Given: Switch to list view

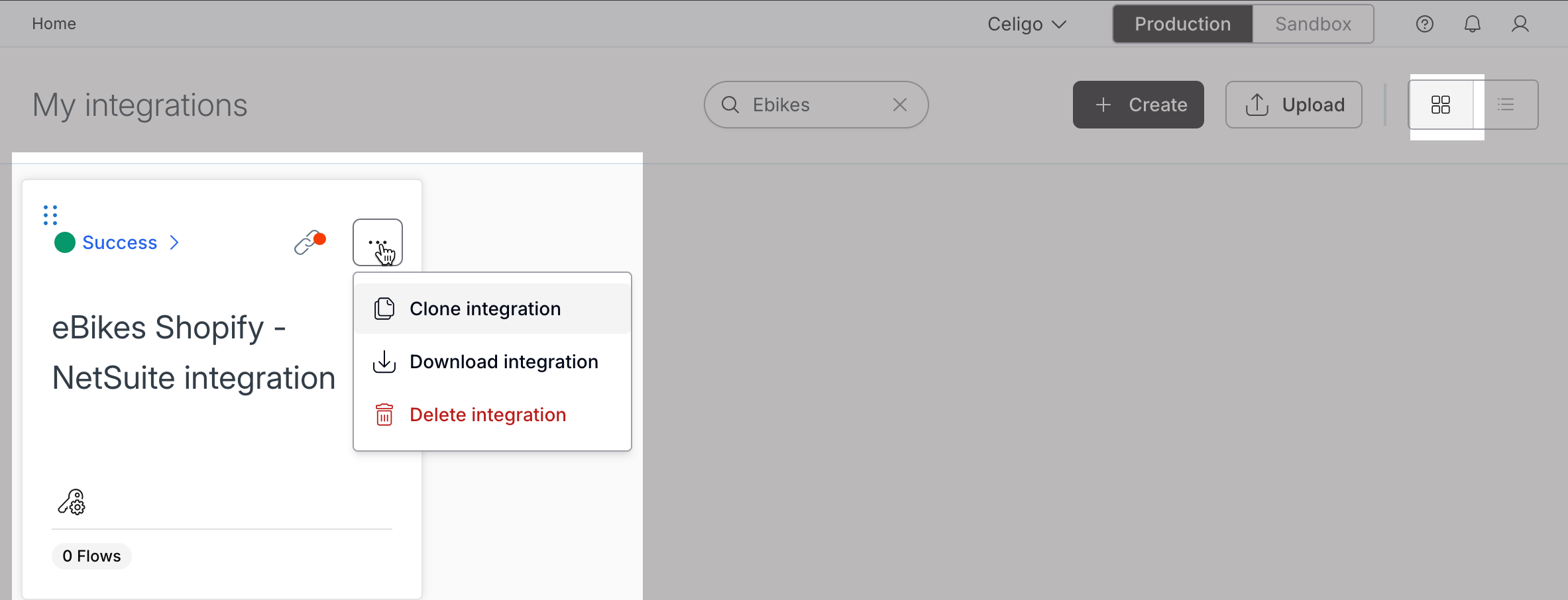Looking at the screenshot, I should pyautogui.click(x=1506, y=105).
